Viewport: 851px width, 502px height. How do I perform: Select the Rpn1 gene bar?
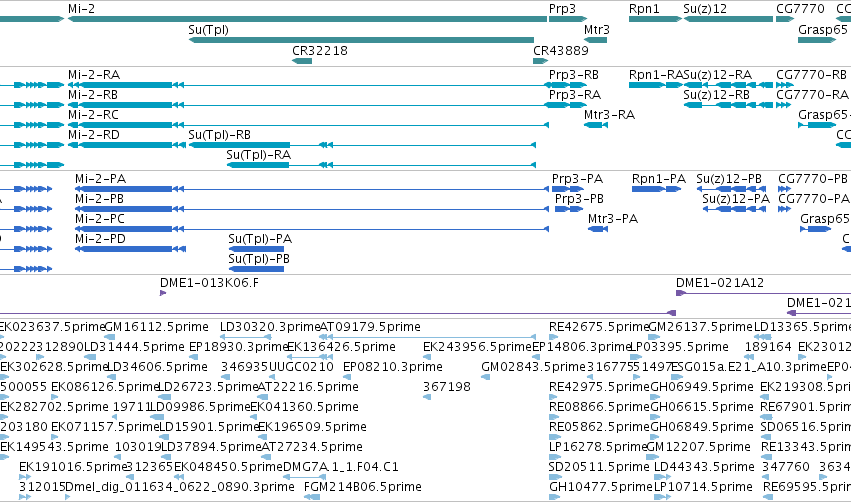(655, 19)
